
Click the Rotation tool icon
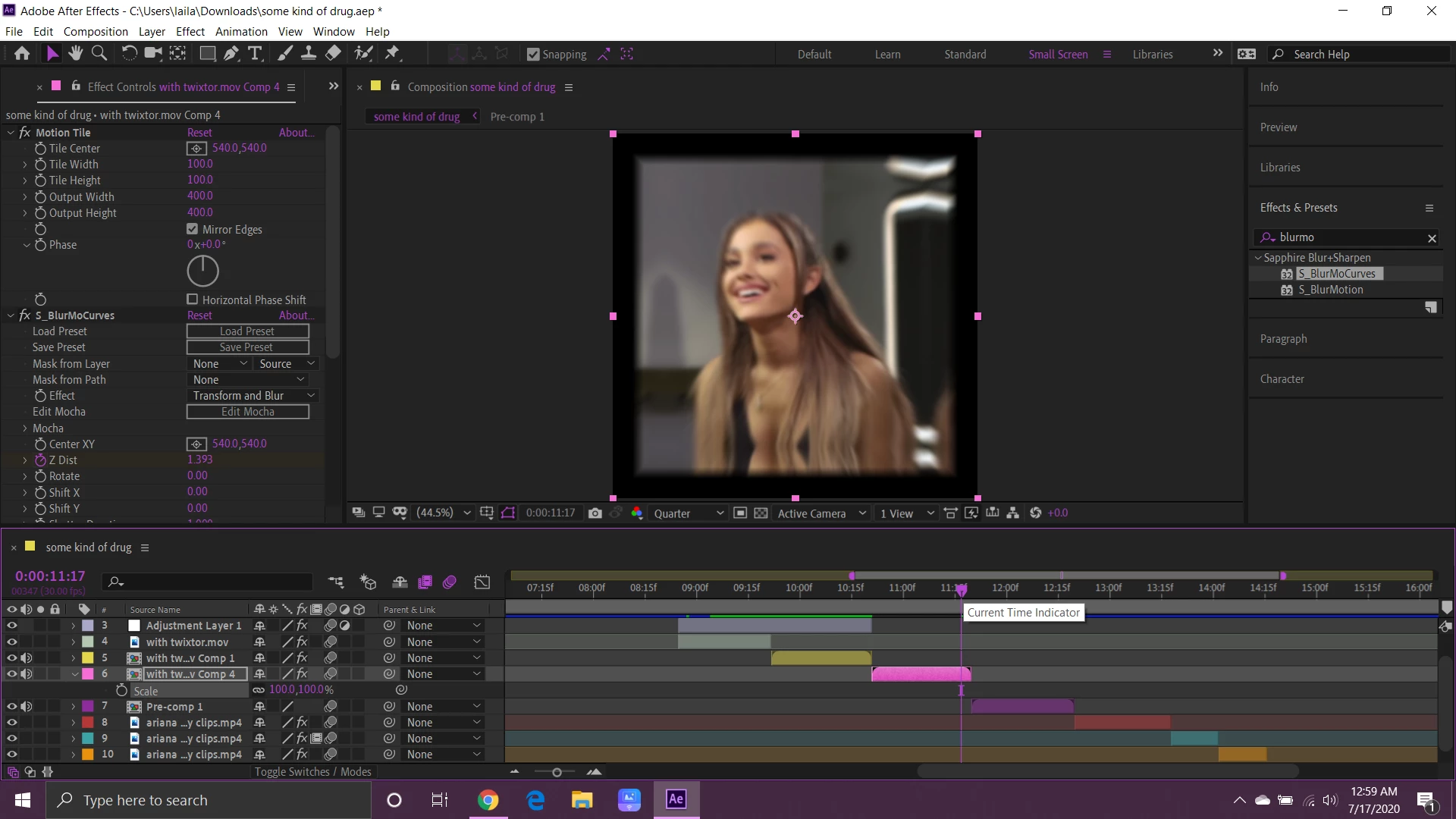pos(129,53)
